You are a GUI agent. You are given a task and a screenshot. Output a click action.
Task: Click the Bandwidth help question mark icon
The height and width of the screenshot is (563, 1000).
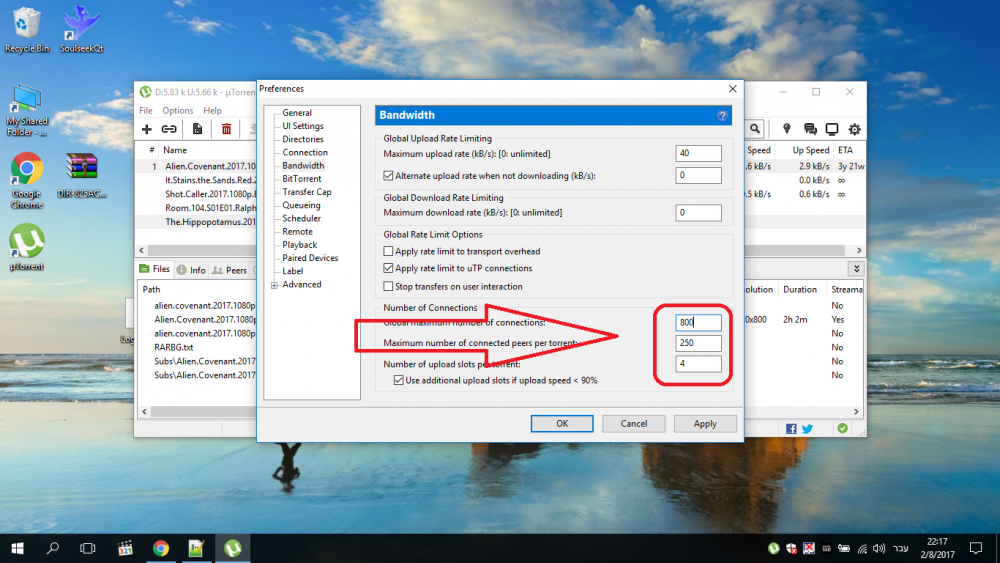click(x=722, y=115)
